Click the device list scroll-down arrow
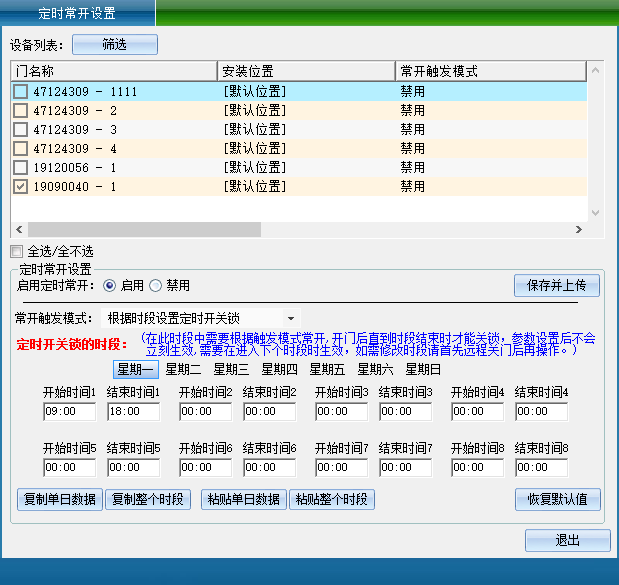 click(x=596, y=212)
